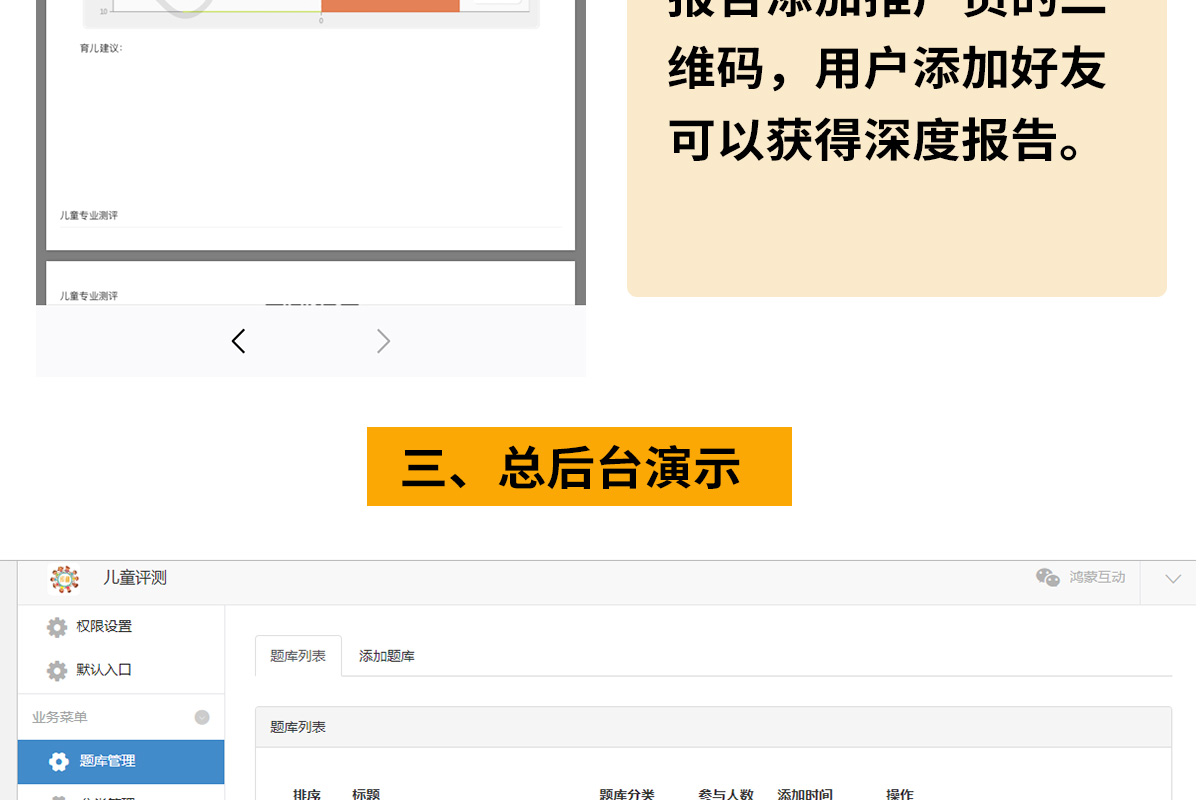Screen dimensions: 1200x800
Task: Go back with the left arrow
Action: [x=238, y=341]
